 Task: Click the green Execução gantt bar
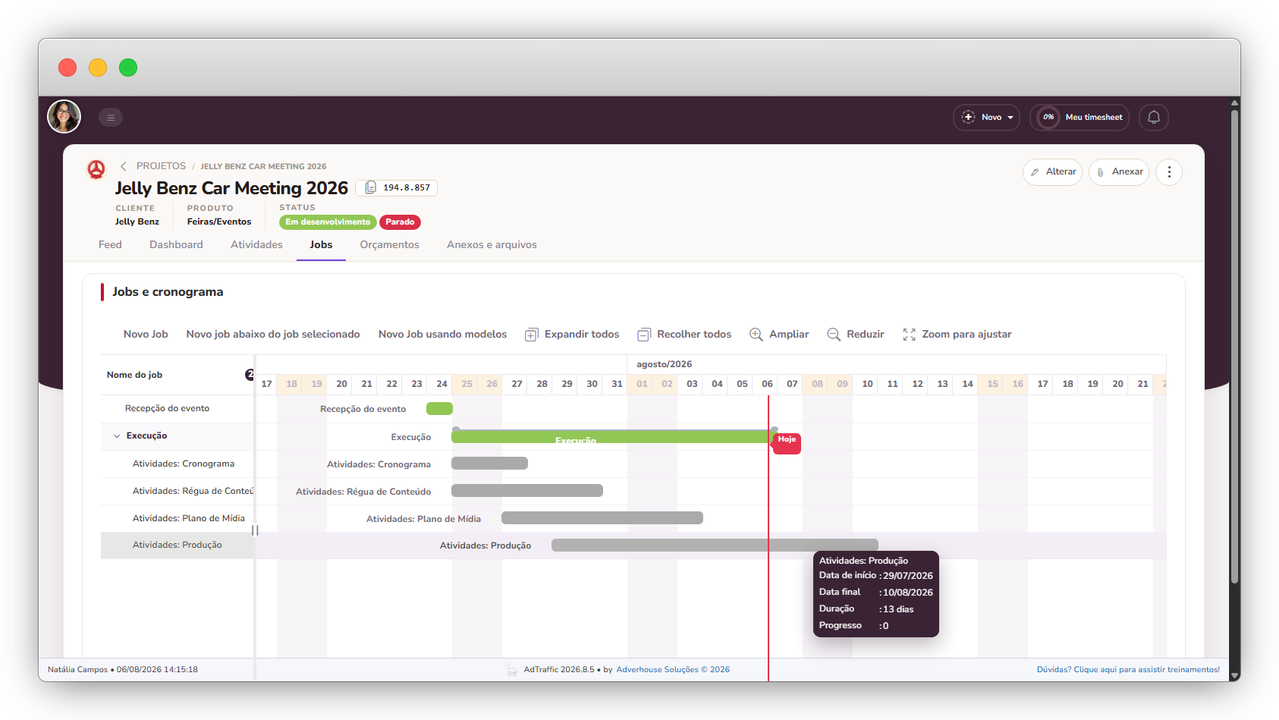(x=613, y=437)
